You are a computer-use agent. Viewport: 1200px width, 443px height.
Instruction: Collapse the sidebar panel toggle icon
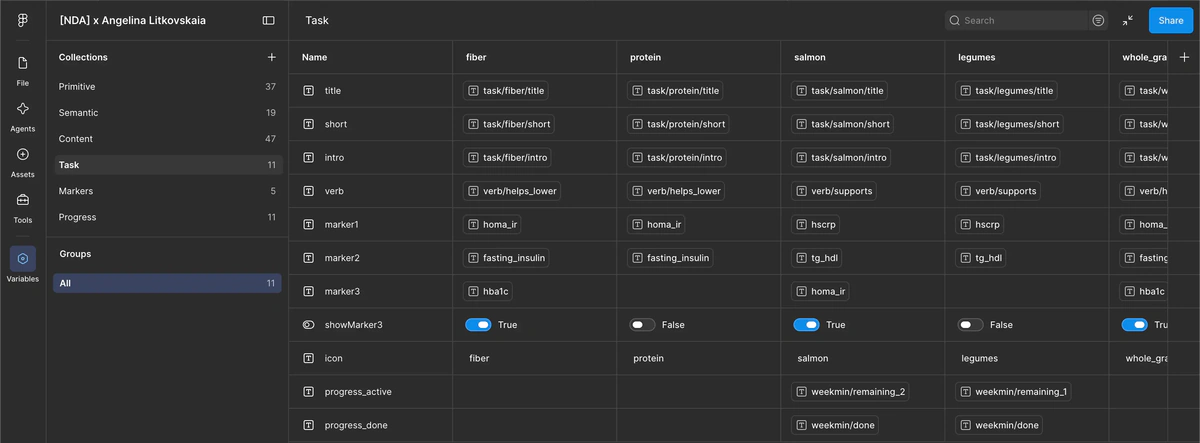[268, 20]
